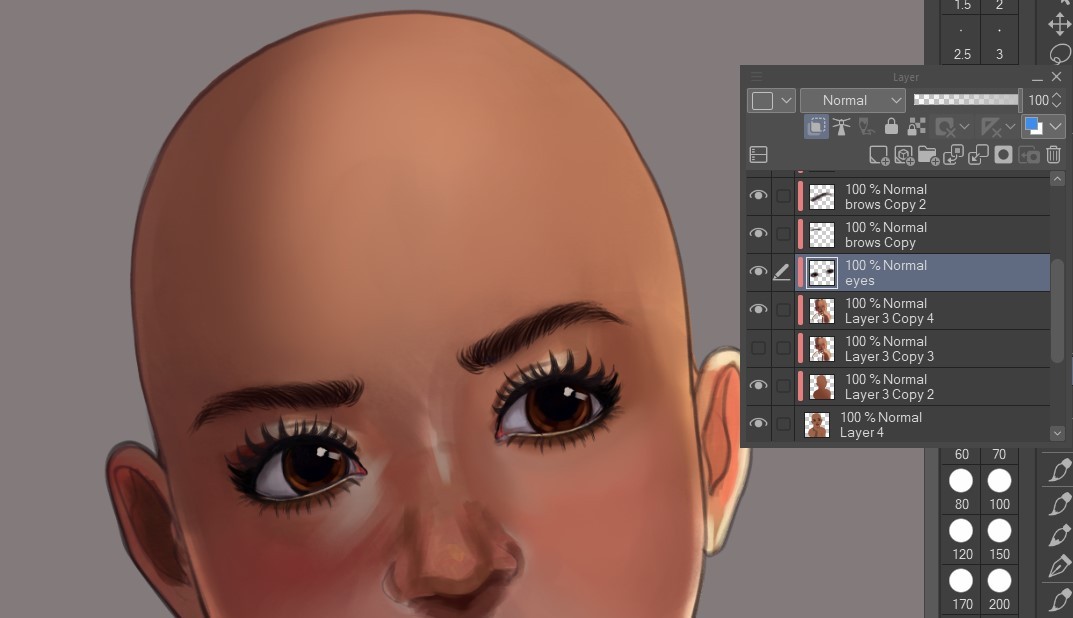Click layer list scroll up arrow
Screen dimensions: 1073x618
click(x=1057, y=179)
